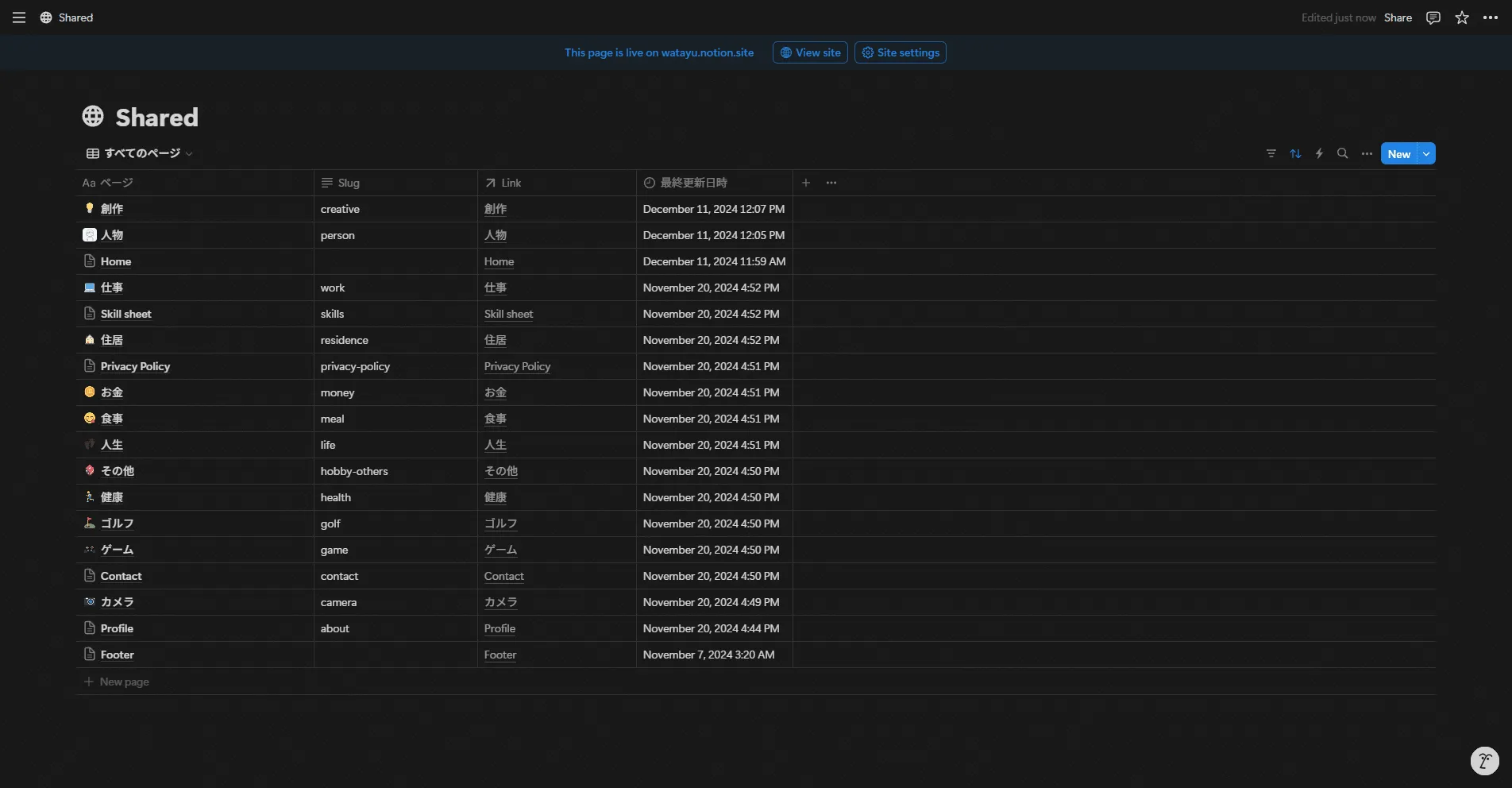This screenshot has height=788, width=1512.
Task: Select the 'privacy-policy' slug cell
Action: pyautogui.click(x=395, y=366)
